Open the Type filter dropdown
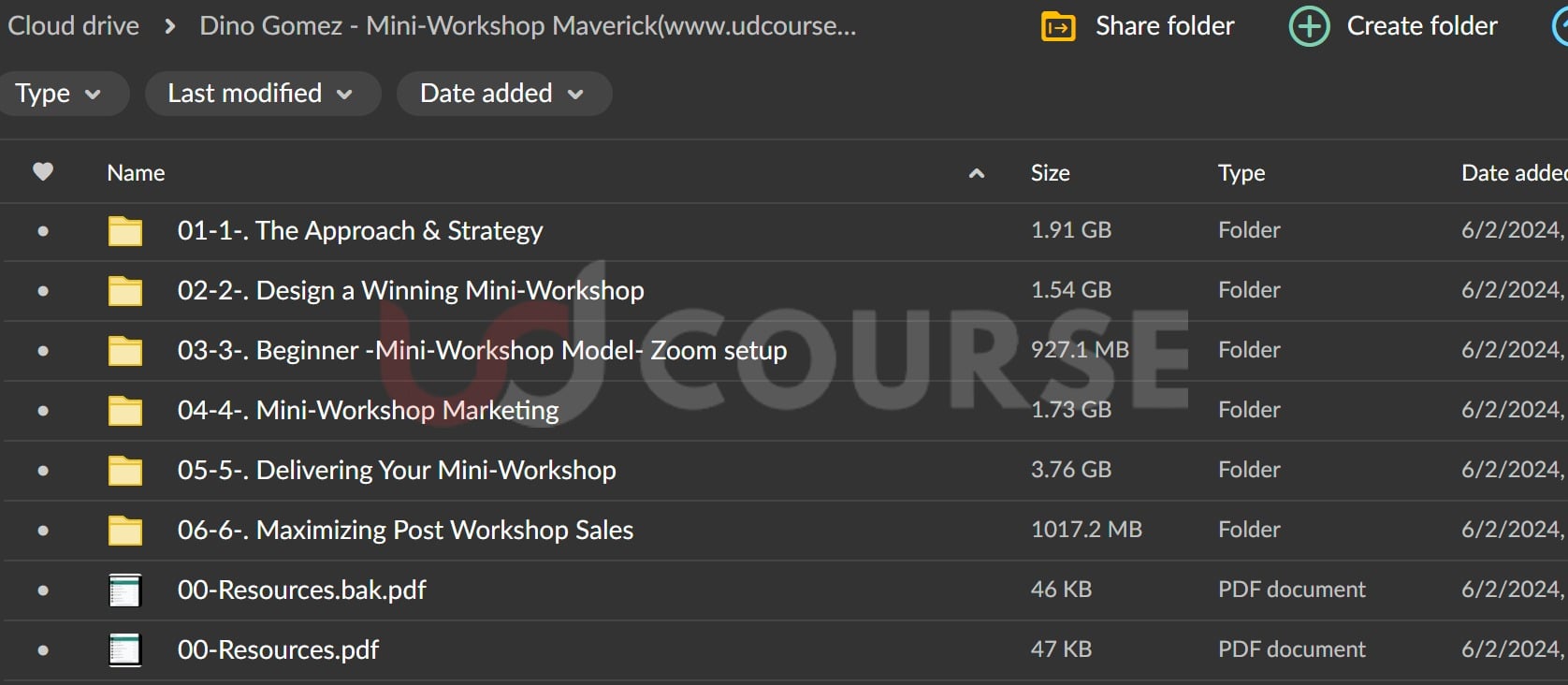The height and width of the screenshot is (685, 1568). pyautogui.click(x=58, y=94)
